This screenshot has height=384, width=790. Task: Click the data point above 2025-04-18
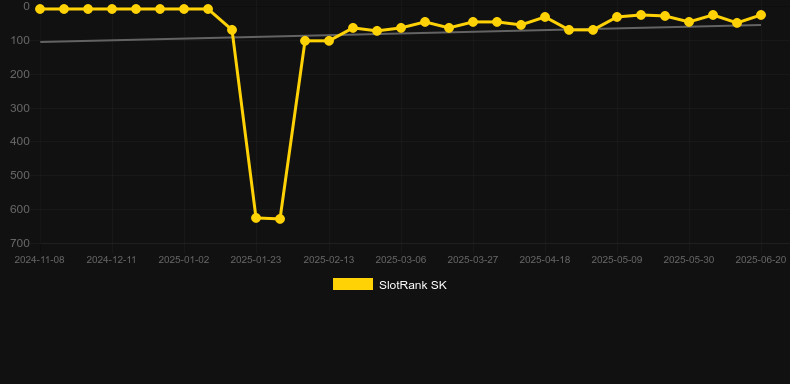545,17
